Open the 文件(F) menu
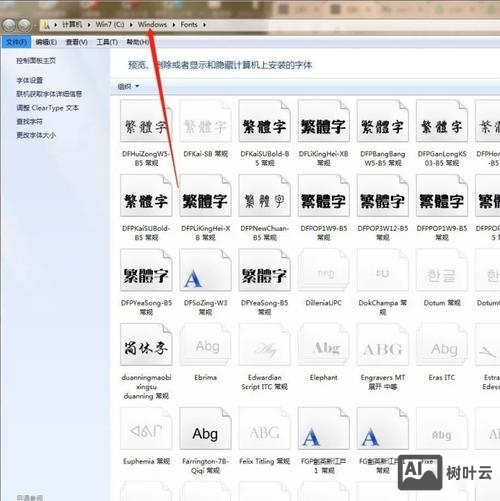The height and width of the screenshot is (501, 500). [16, 42]
